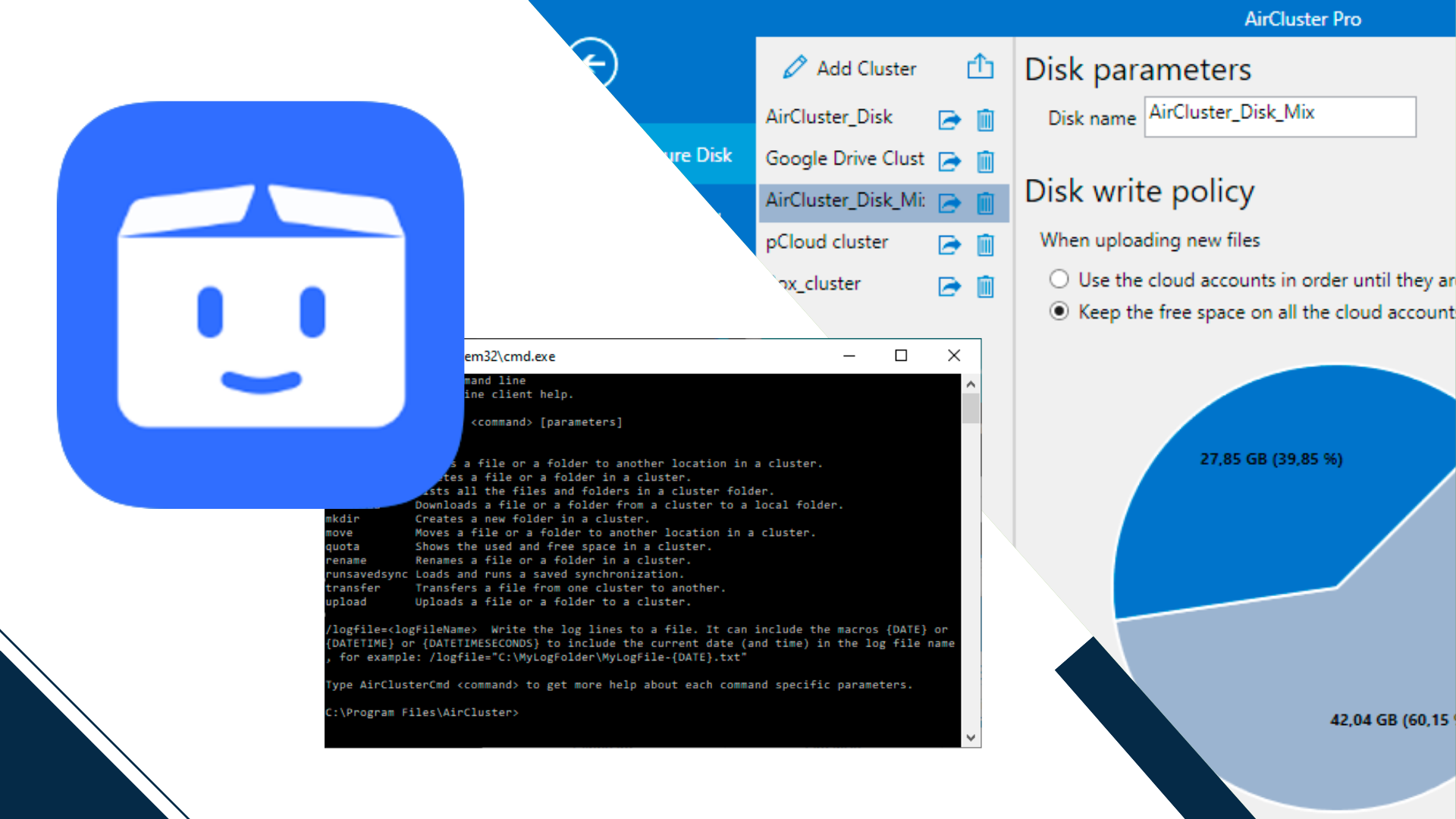Viewport: 1456px width, 819px height.
Task: Delete AirCluster_Disk_Mix via its trash icon
Action: [985, 203]
